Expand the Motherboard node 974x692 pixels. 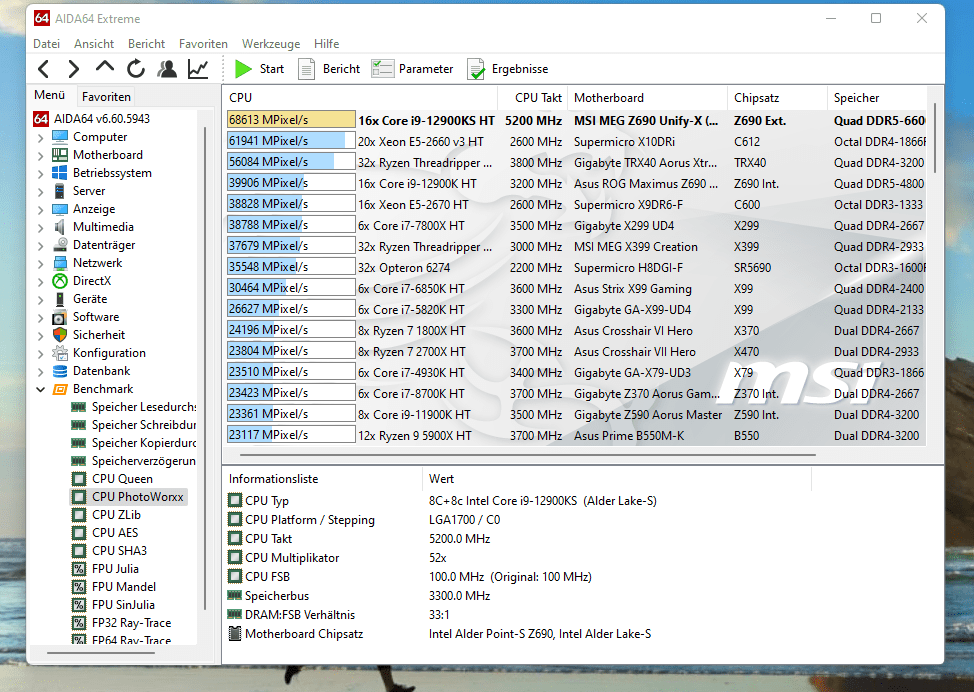tap(40, 155)
